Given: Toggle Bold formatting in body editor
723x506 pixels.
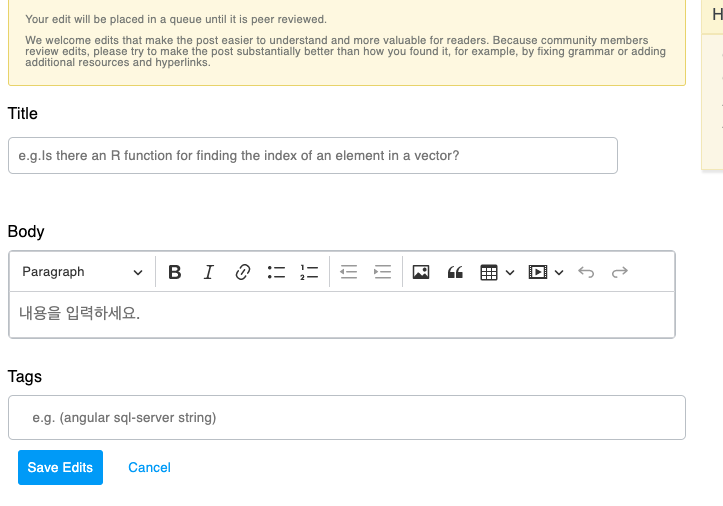Looking at the screenshot, I should pyautogui.click(x=175, y=272).
